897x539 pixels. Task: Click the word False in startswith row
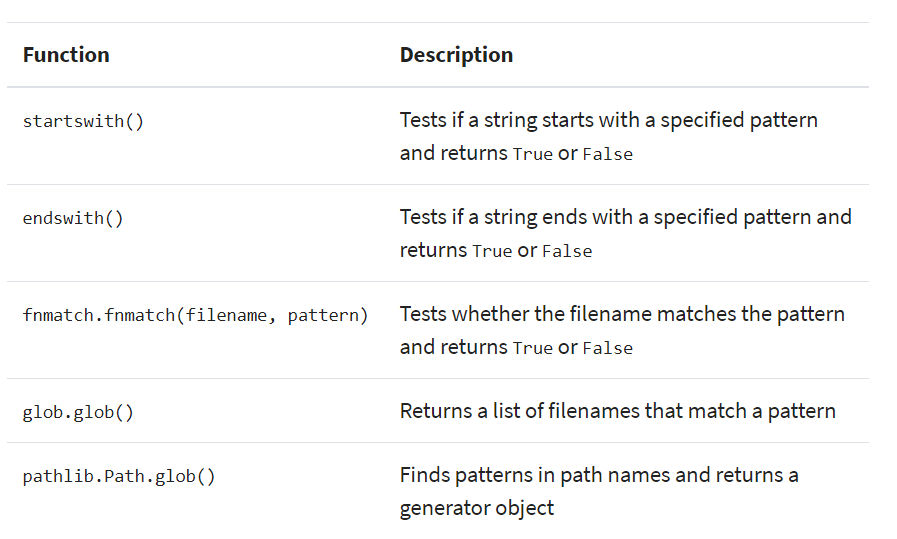[607, 155]
